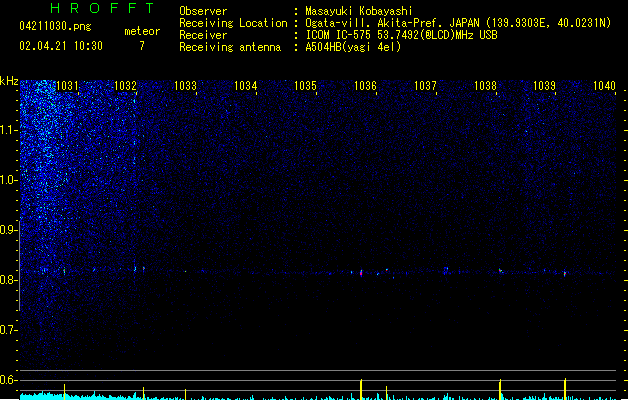Click the Receiver label
The height and width of the screenshot is (400, 629).
tap(203, 35)
